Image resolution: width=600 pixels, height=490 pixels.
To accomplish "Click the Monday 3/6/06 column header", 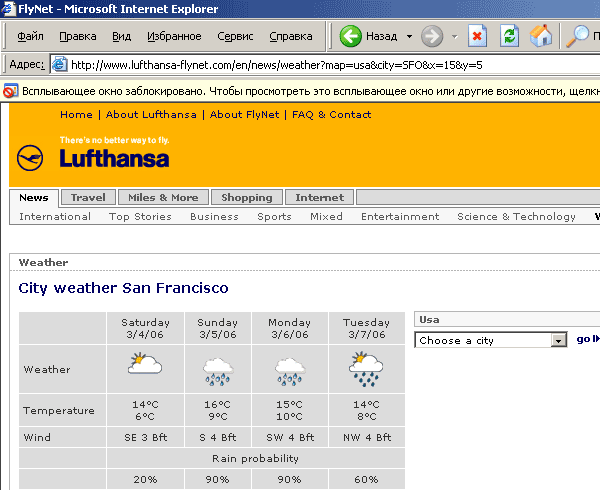I will pyautogui.click(x=290, y=328).
